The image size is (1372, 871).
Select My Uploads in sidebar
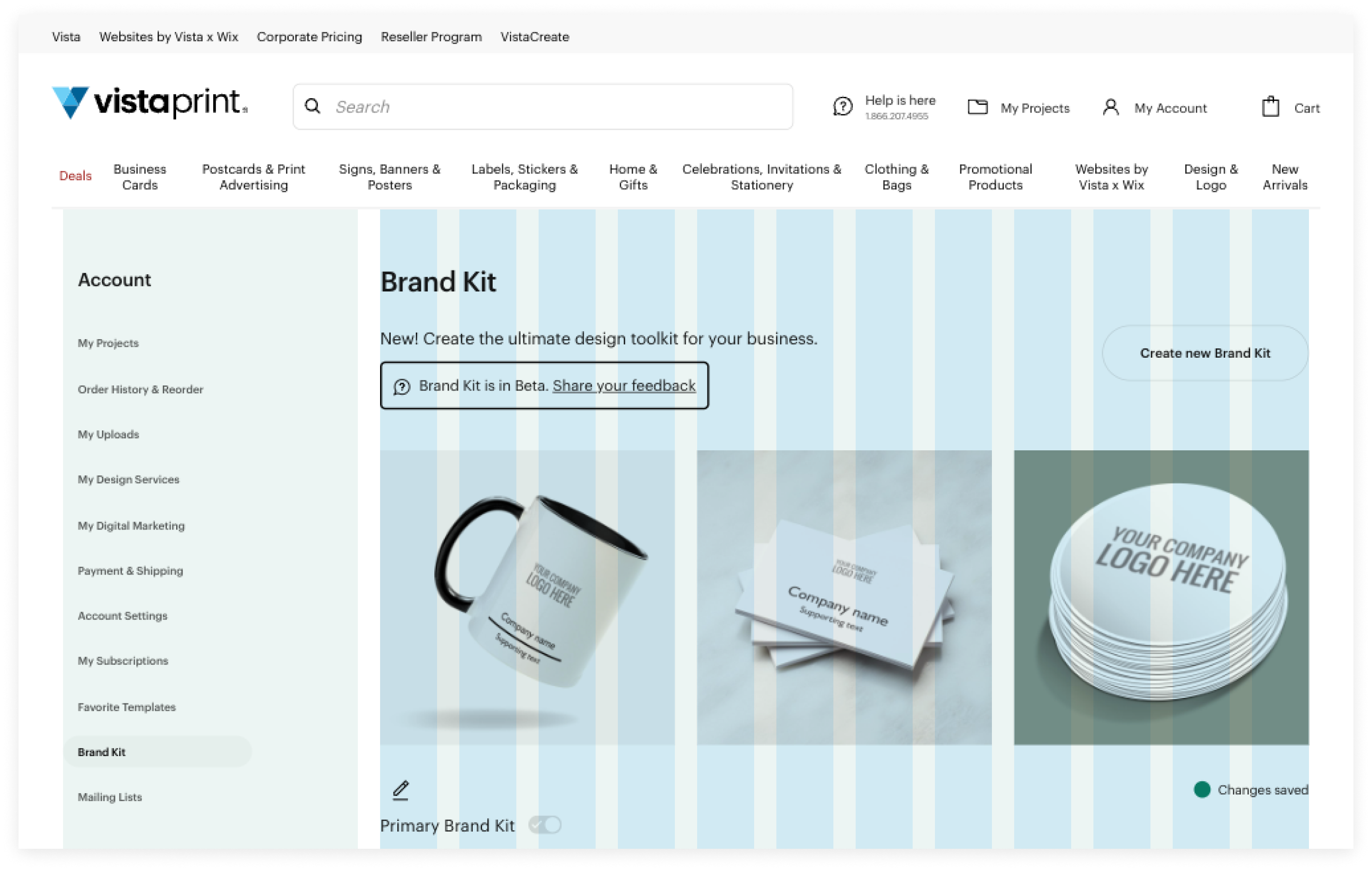point(108,435)
